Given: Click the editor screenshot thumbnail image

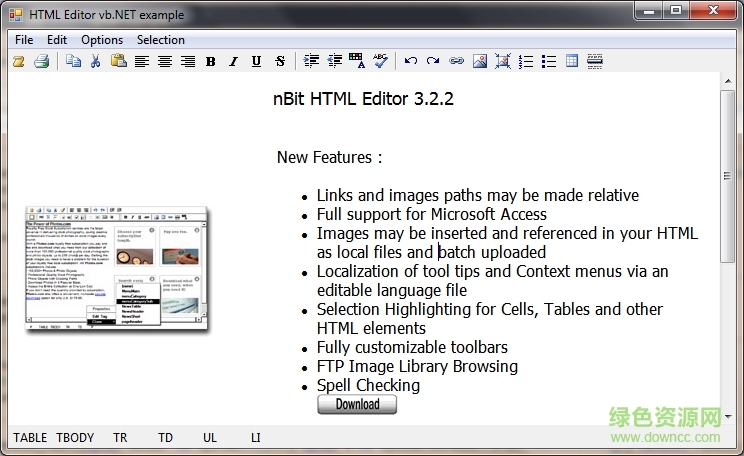Looking at the screenshot, I should [117, 269].
